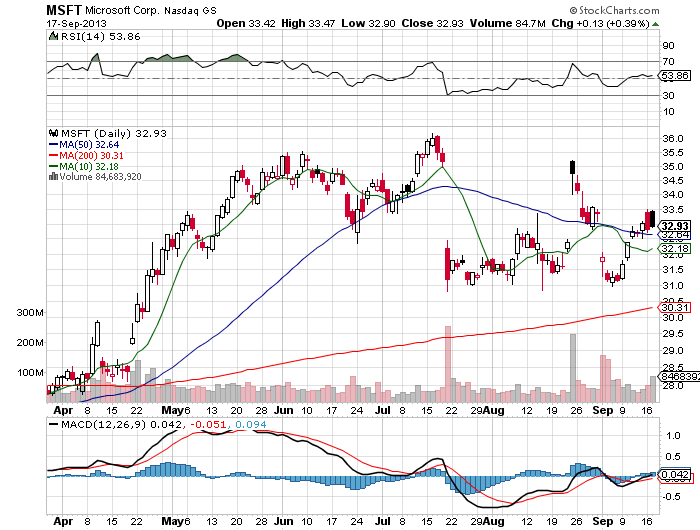The image size is (700, 530).
Task: Click the 'MACD(12,26,9) 0.042' legend label
Action: (x=121, y=424)
